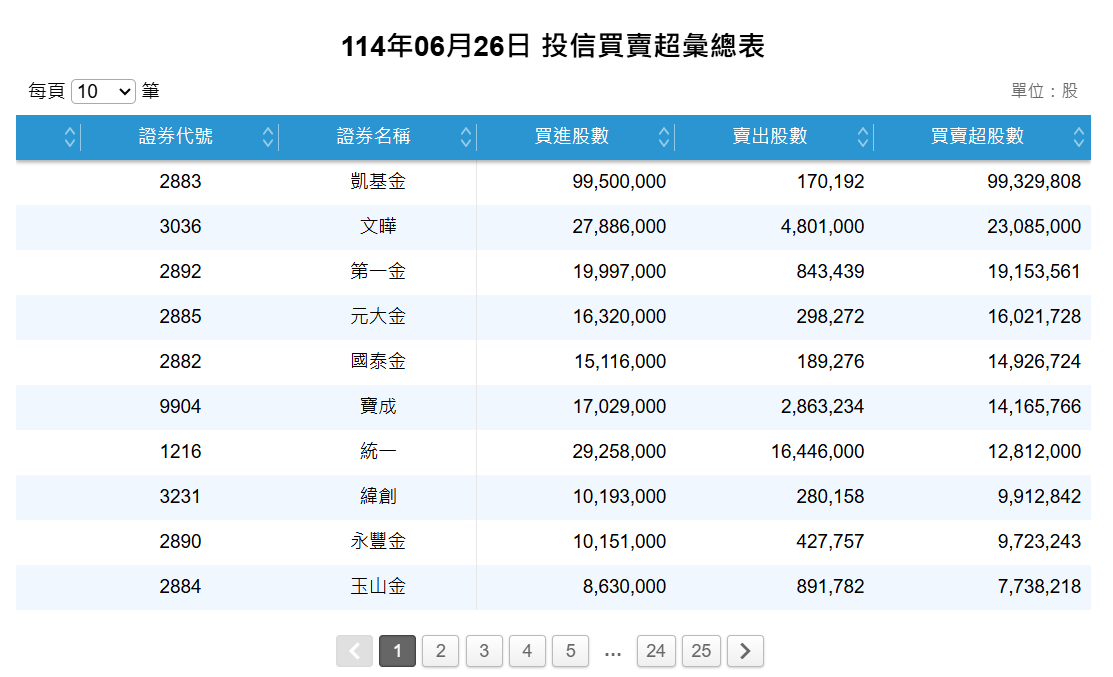Click buy volume 27,886,000
1113x677 pixels.
tap(619, 226)
